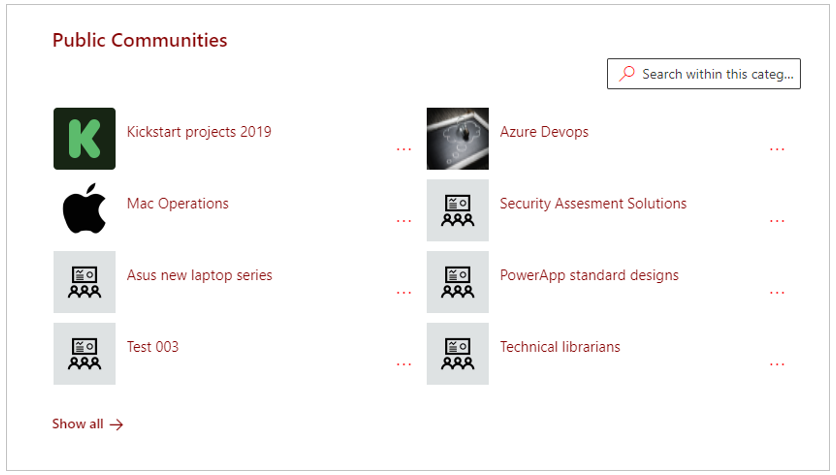Open the Azure Devops community link

[544, 132]
